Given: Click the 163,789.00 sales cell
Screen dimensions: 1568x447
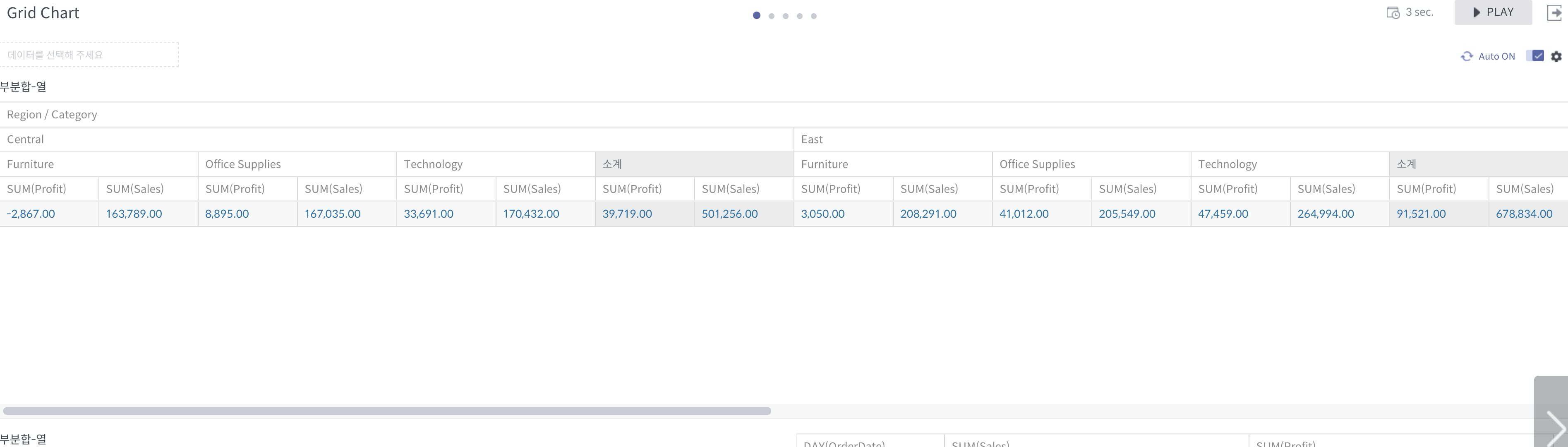Looking at the screenshot, I should [149, 214].
